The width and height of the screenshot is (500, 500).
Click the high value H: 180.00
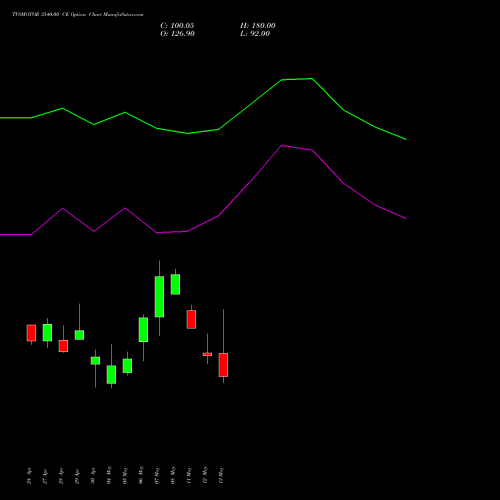[258, 26]
